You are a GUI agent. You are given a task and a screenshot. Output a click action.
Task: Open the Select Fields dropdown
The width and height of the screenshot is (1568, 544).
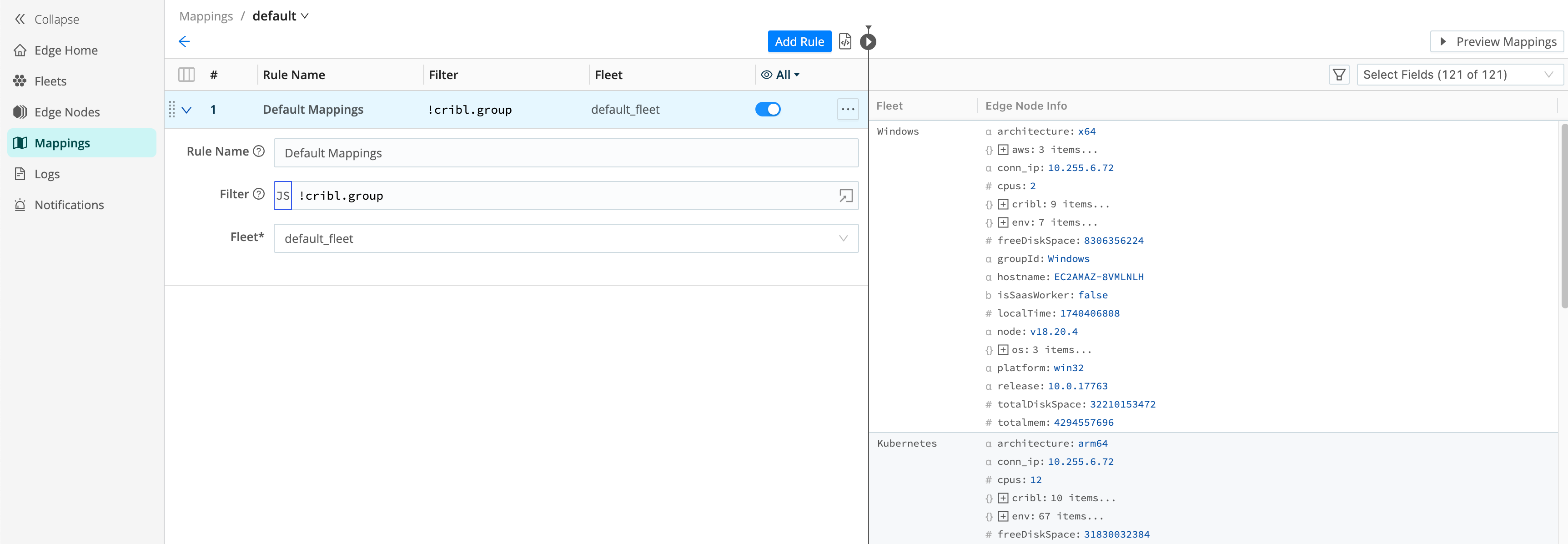pyautogui.click(x=1460, y=74)
